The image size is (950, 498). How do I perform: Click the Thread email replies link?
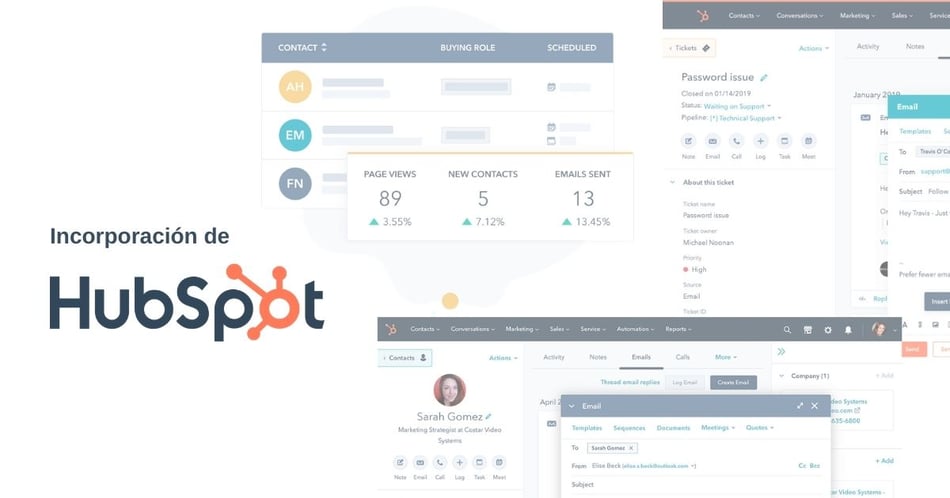pos(630,382)
